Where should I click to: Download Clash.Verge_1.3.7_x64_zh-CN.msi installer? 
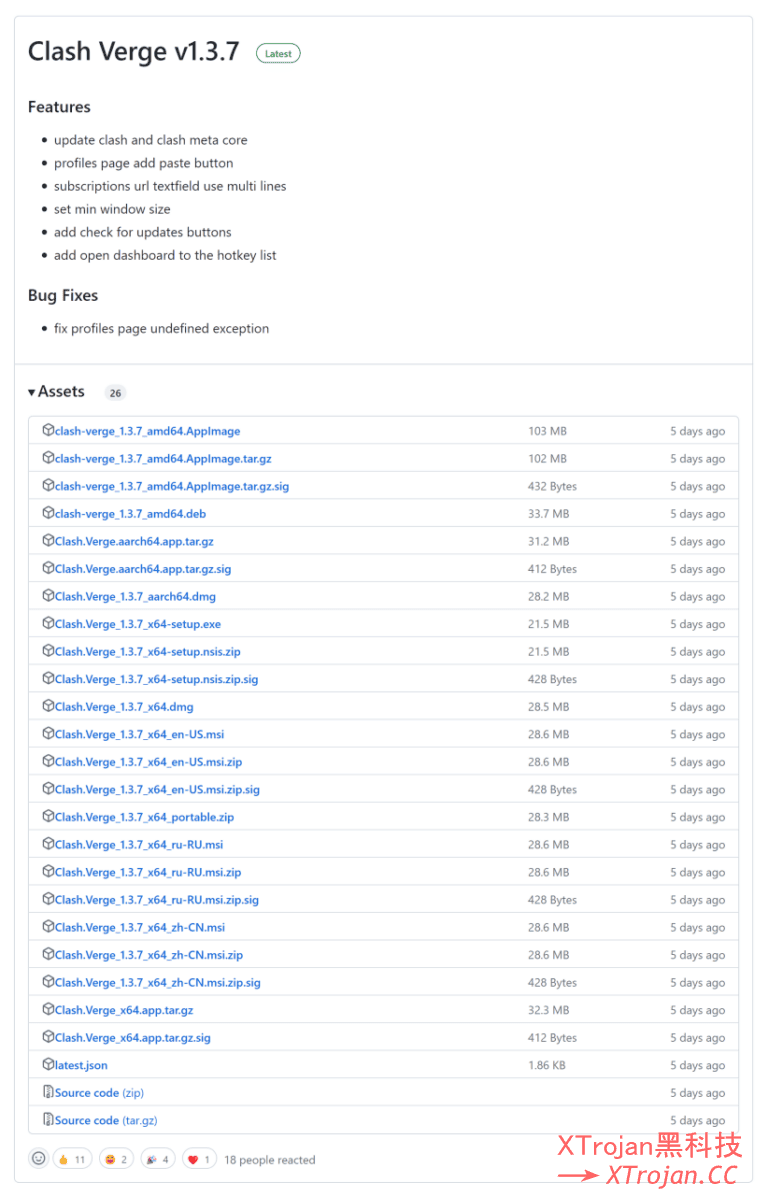point(140,927)
